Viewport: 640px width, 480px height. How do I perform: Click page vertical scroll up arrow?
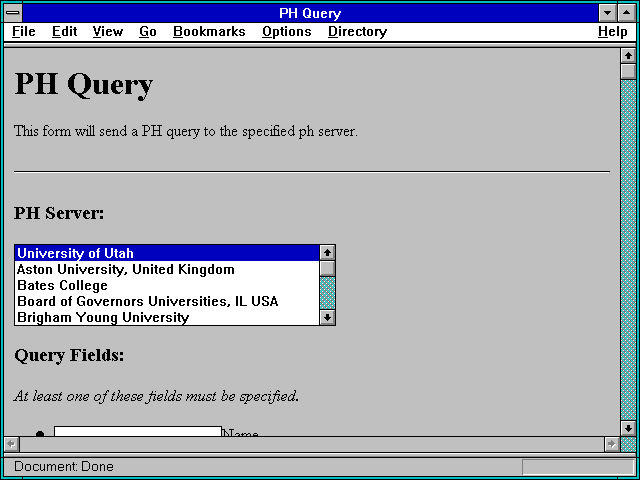[x=628, y=56]
